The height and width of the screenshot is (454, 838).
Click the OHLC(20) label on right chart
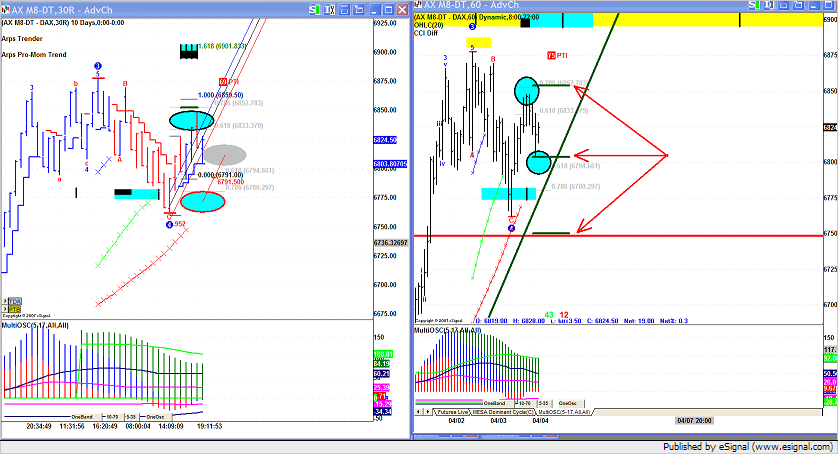[428, 25]
